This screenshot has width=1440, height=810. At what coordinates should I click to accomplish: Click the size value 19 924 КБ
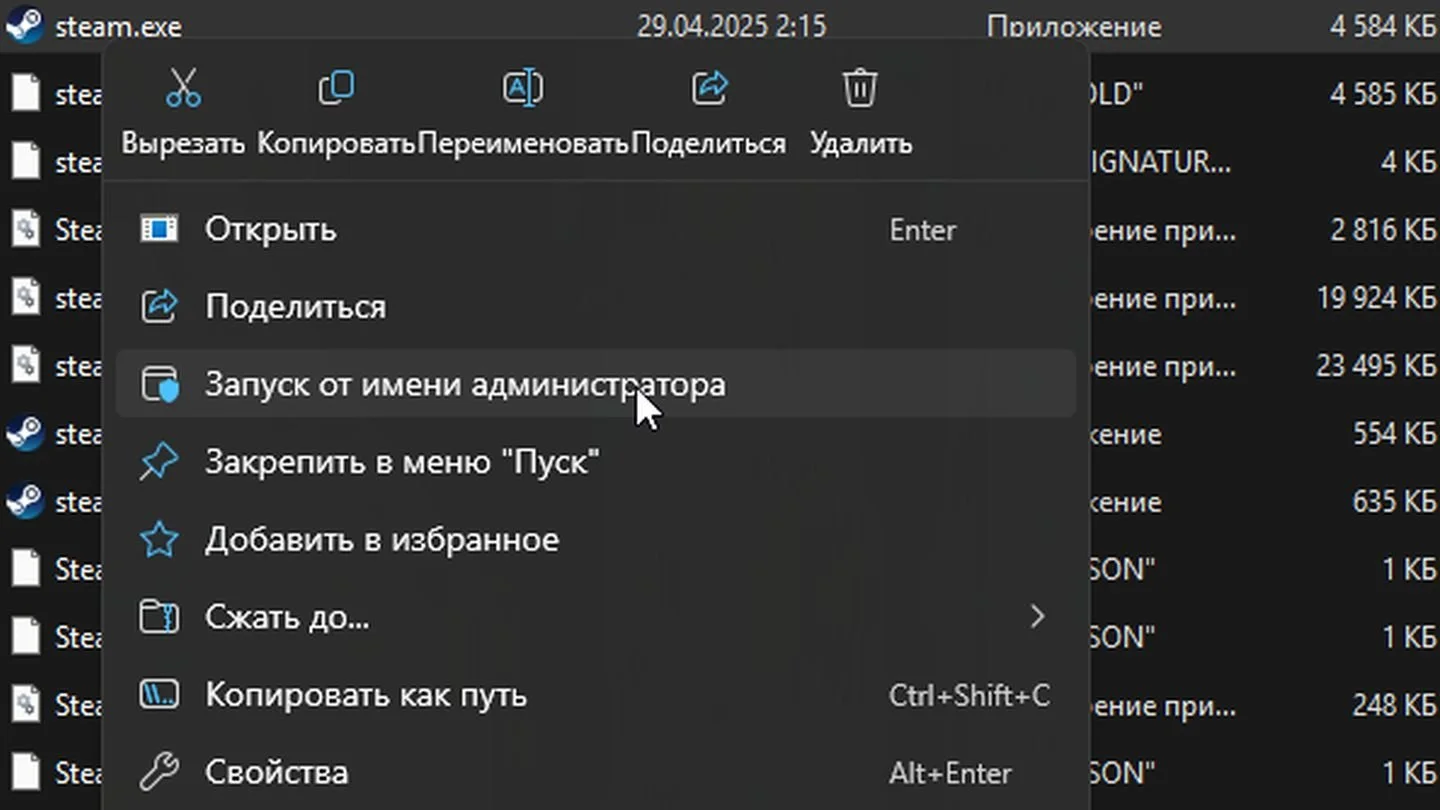click(x=1376, y=298)
